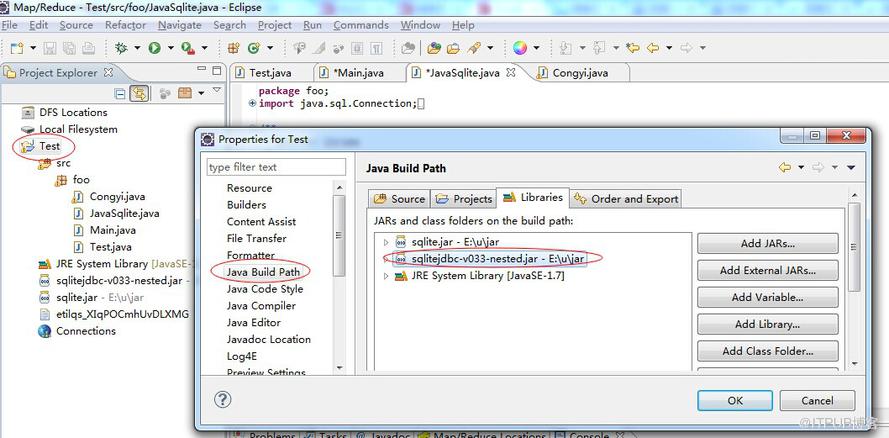Switch to the *Main.java editor tab

(358, 73)
